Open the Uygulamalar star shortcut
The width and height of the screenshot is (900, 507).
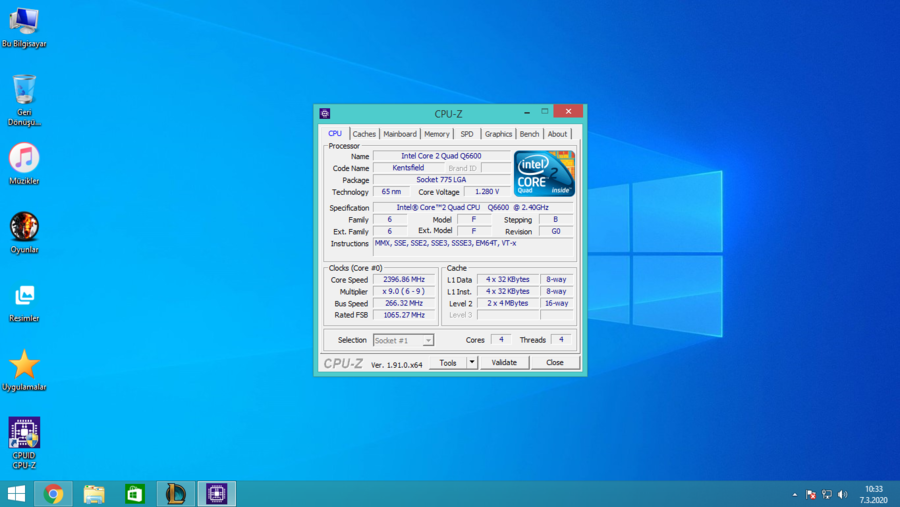pos(24,370)
